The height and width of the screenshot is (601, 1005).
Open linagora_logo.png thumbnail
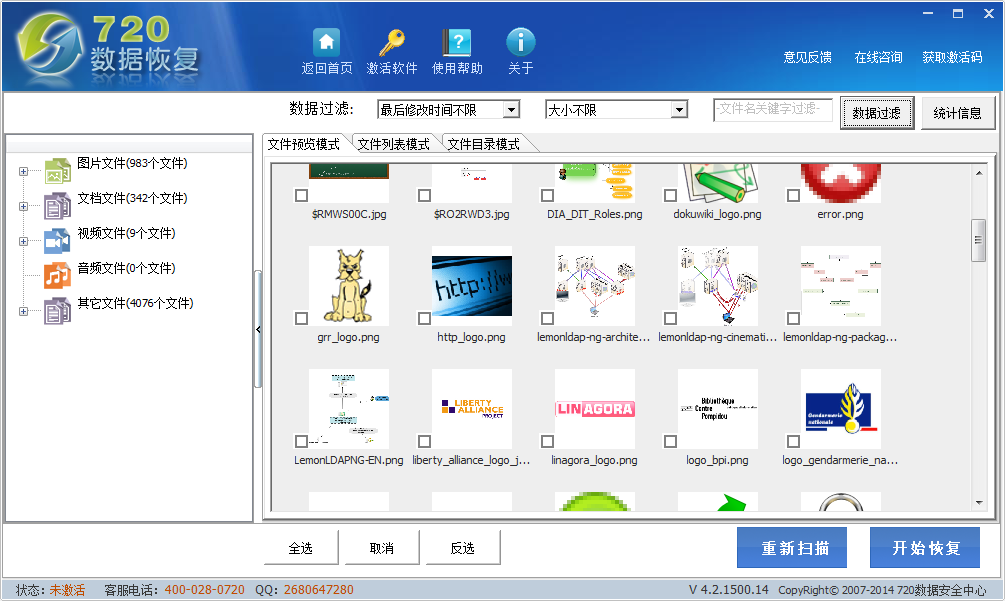click(595, 409)
